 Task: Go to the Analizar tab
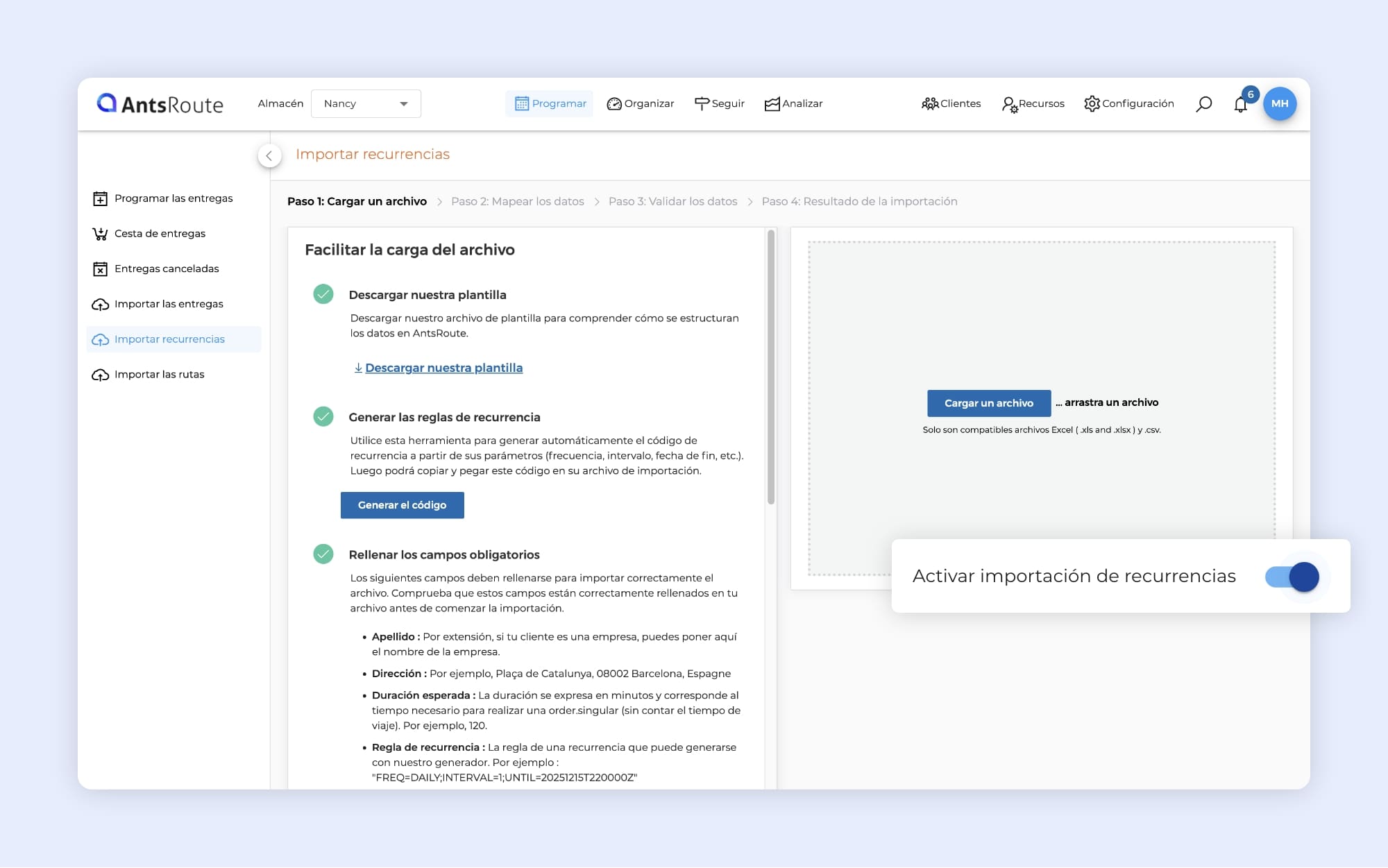(793, 103)
